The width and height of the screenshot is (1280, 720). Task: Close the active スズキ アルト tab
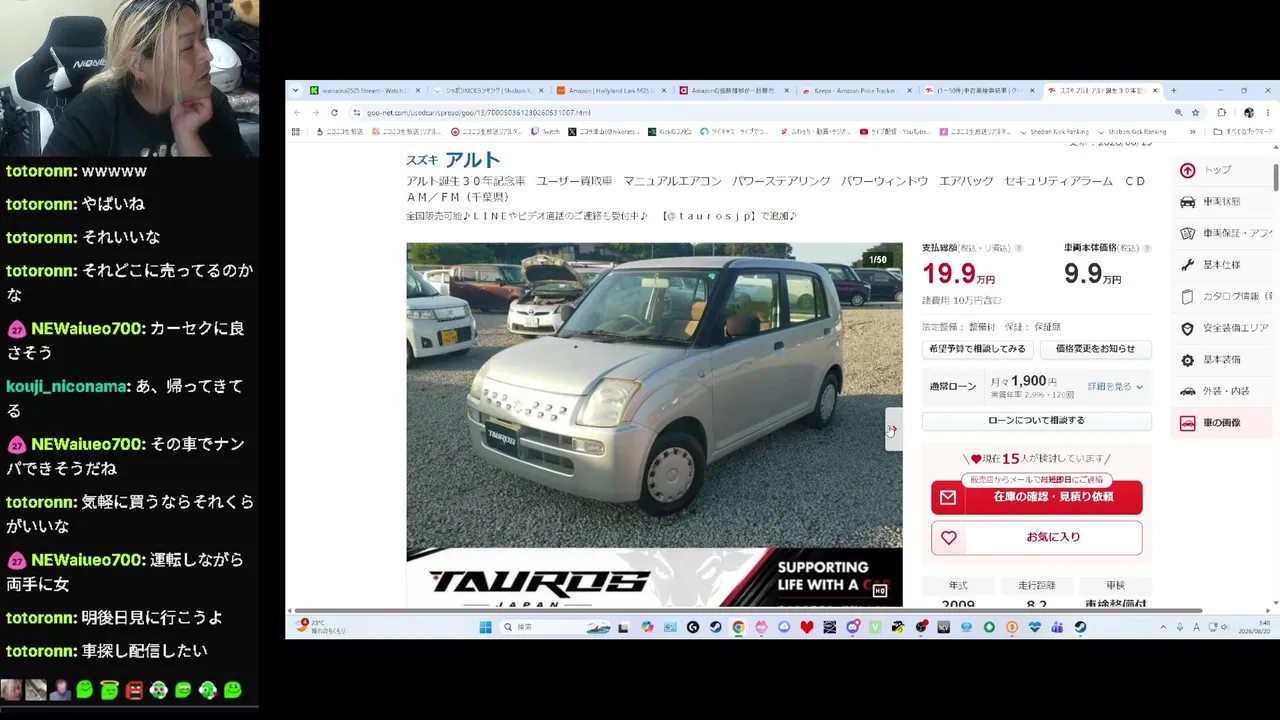pos(1155,90)
